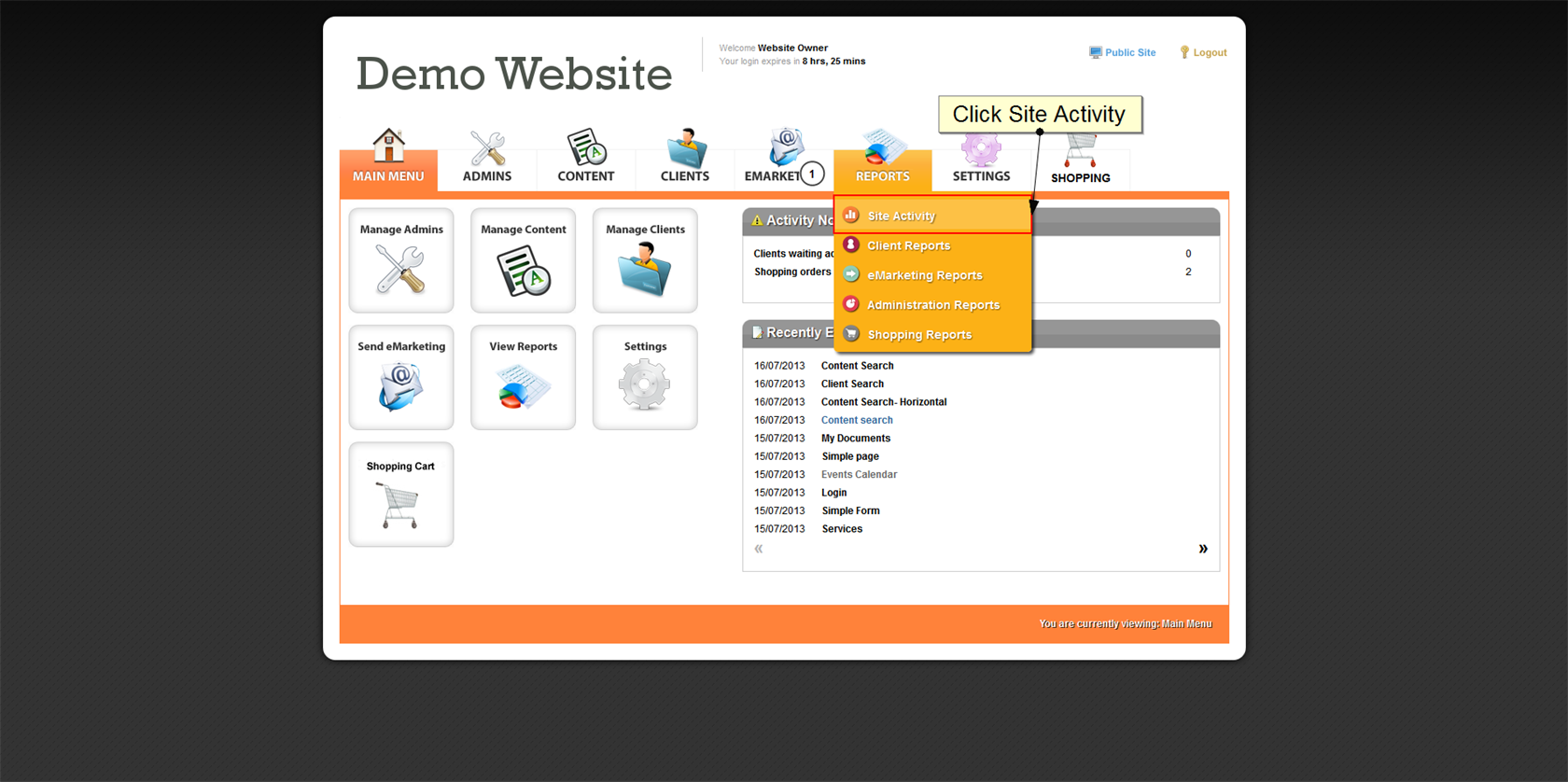The image size is (1568, 782).
Task: Open the Shopping Cart tile
Action: click(400, 495)
